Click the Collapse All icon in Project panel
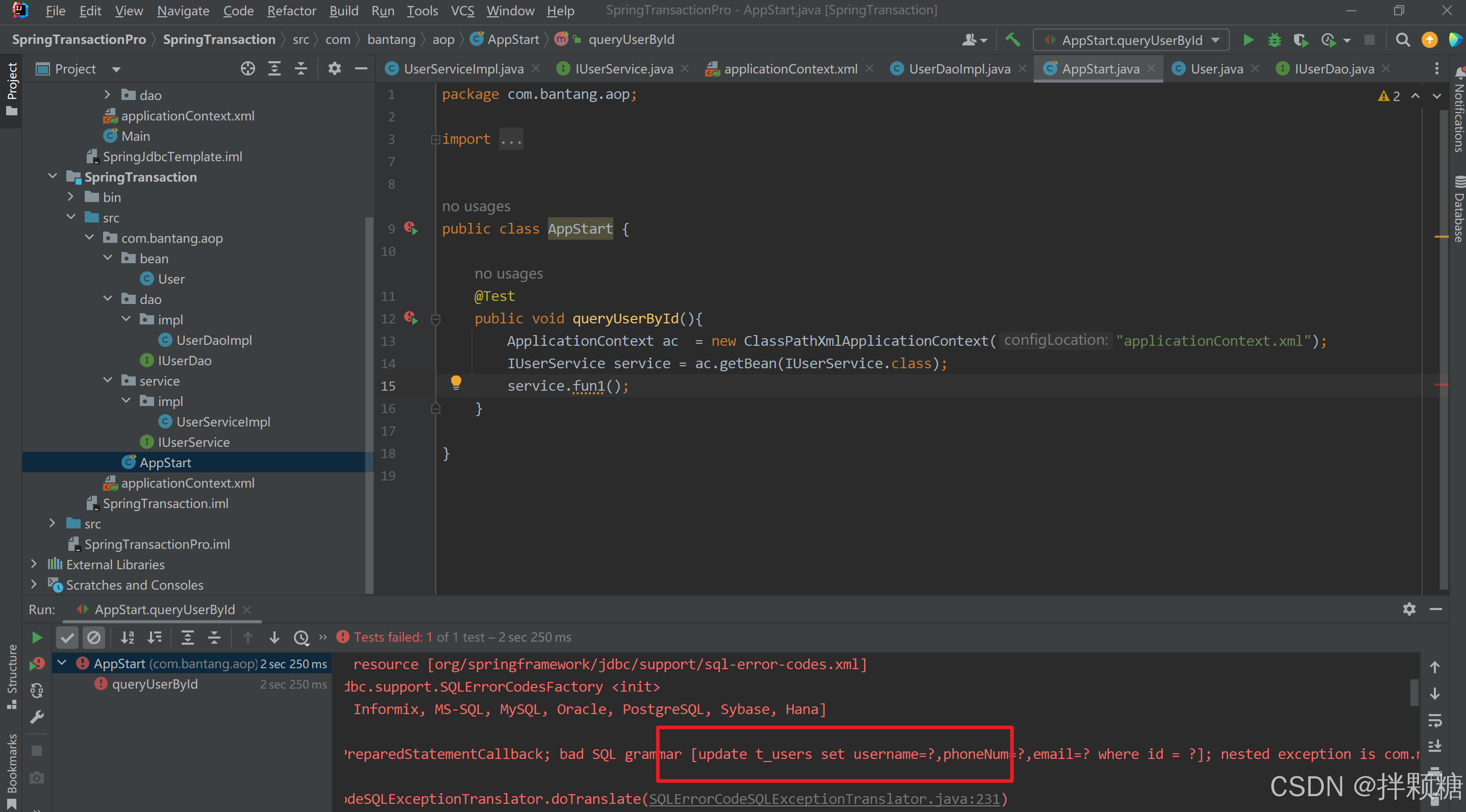The width and height of the screenshot is (1466, 812). 301,69
